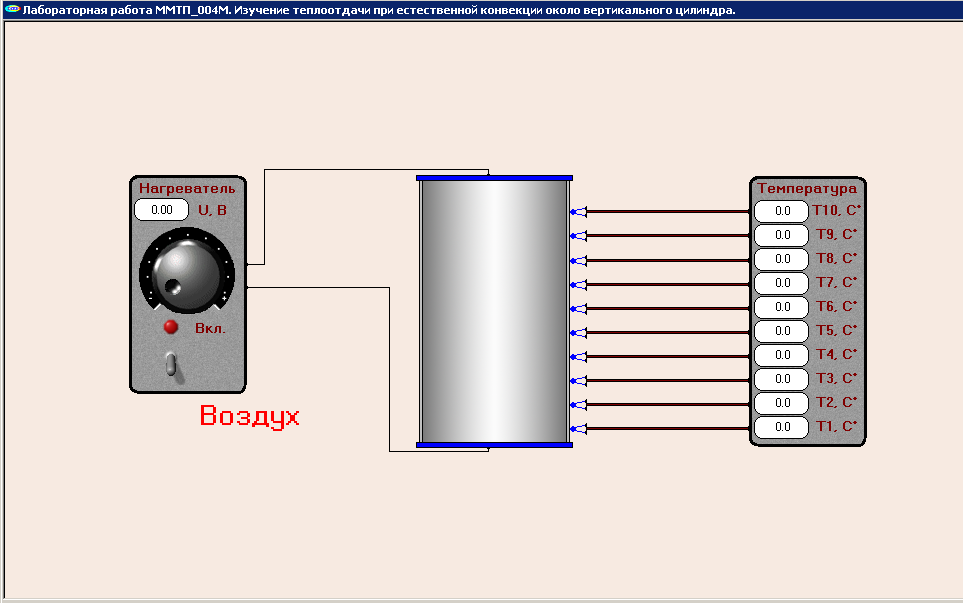Image resolution: width=963 pixels, height=603 pixels.
Task: Click the T9 temperature readout field
Action: pyautogui.click(x=781, y=235)
